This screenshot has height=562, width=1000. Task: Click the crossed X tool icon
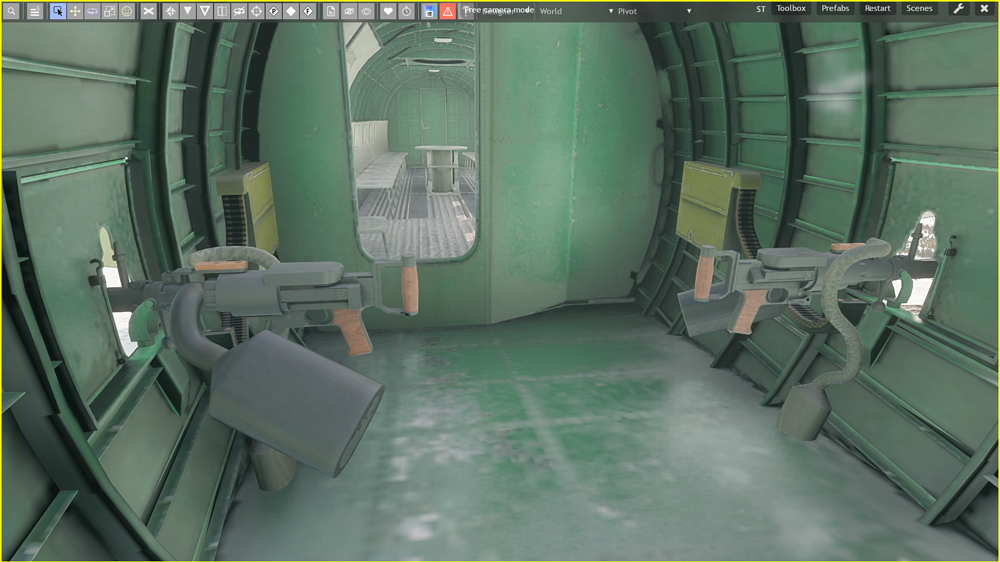click(149, 11)
